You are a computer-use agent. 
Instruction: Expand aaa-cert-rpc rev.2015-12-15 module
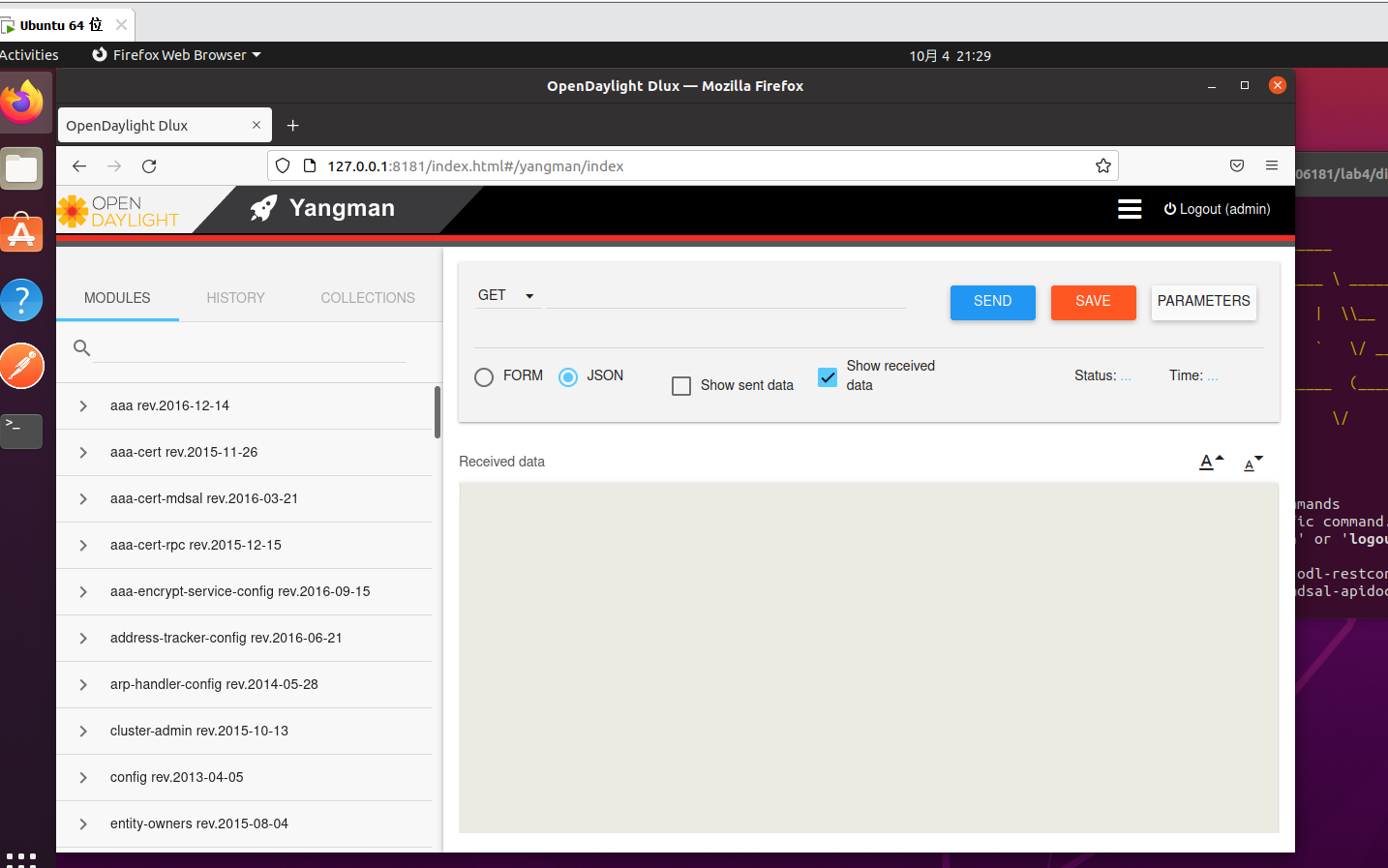(x=83, y=546)
